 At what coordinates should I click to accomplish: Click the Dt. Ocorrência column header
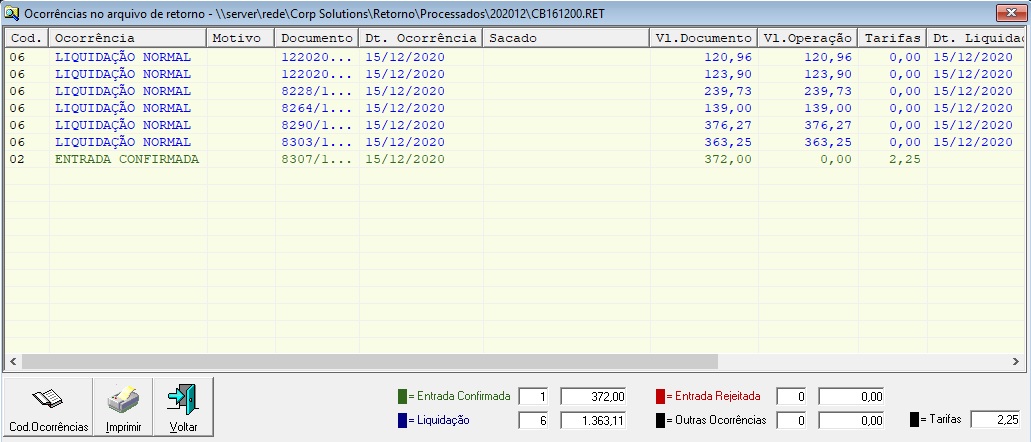point(420,38)
